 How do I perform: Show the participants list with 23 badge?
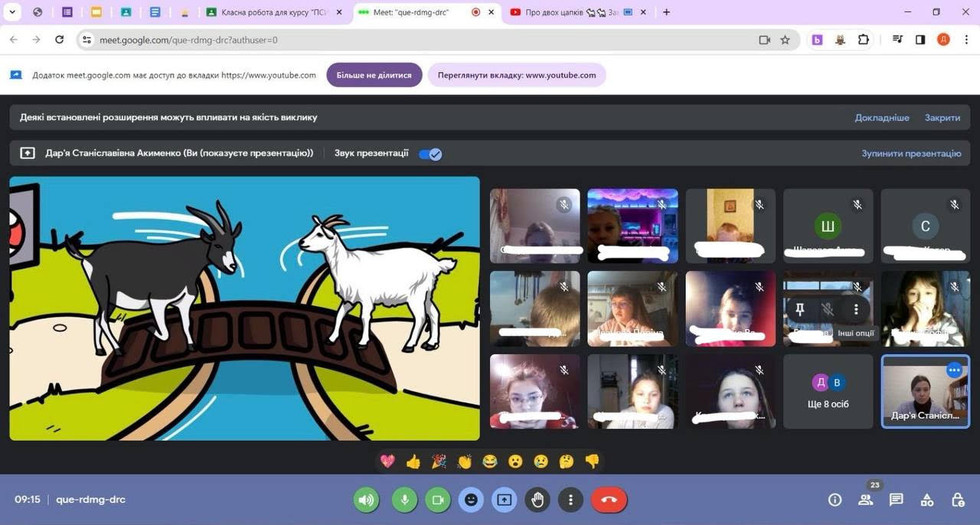tap(866, 499)
